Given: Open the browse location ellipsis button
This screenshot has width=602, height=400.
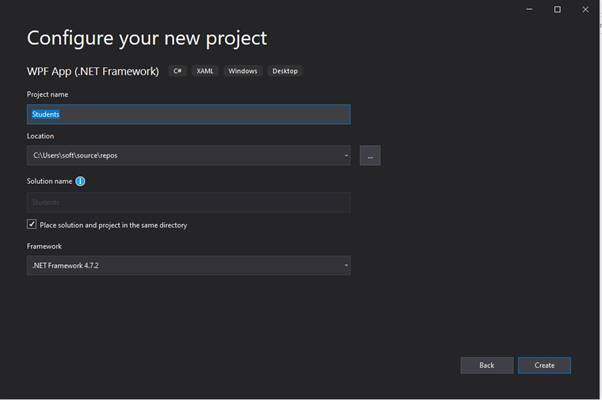Looking at the screenshot, I should [x=370, y=155].
